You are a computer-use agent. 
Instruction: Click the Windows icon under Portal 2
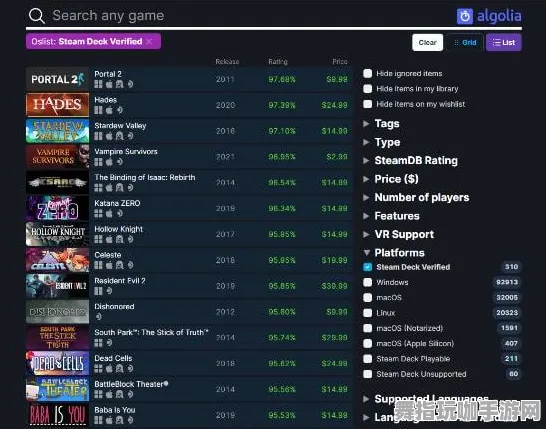pos(99,84)
